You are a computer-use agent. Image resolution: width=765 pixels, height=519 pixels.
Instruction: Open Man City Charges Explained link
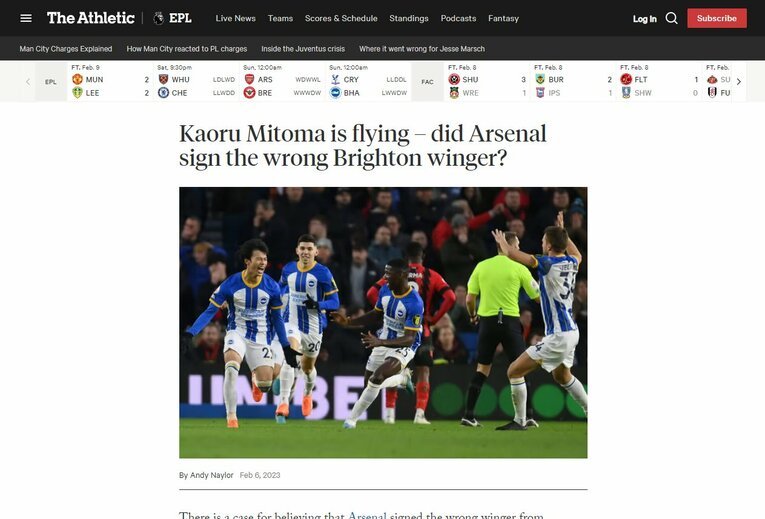pyautogui.click(x=66, y=49)
